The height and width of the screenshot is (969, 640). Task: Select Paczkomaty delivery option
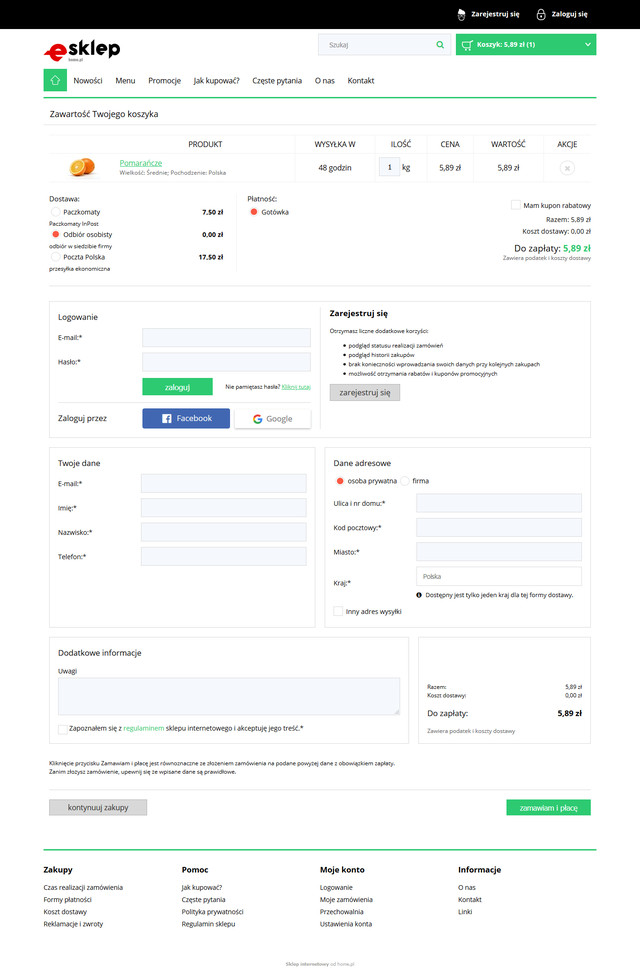coord(56,212)
